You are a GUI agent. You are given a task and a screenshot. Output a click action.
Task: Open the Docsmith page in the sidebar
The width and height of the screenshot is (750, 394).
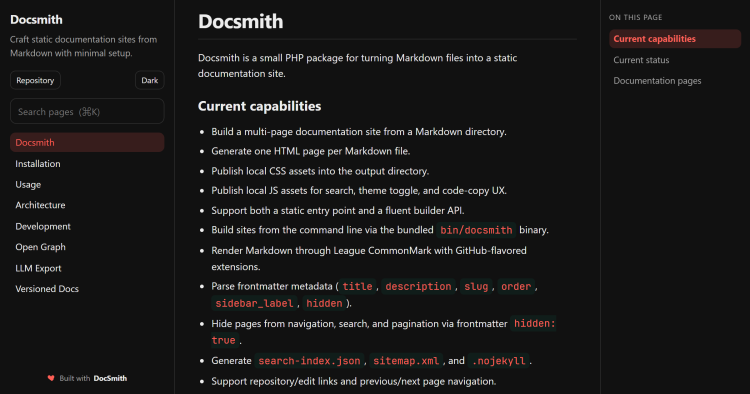87,142
